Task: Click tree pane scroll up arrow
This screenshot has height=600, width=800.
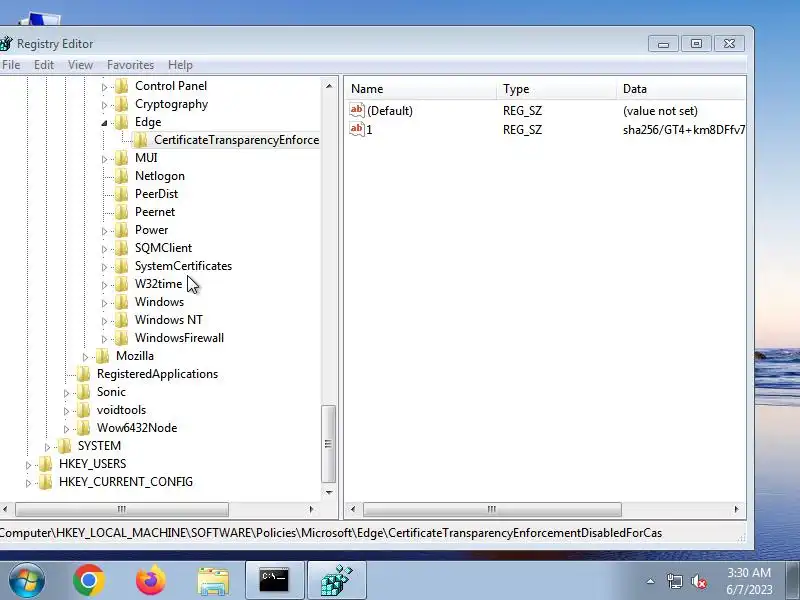Action: pyautogui.click(x=329, y=86)
